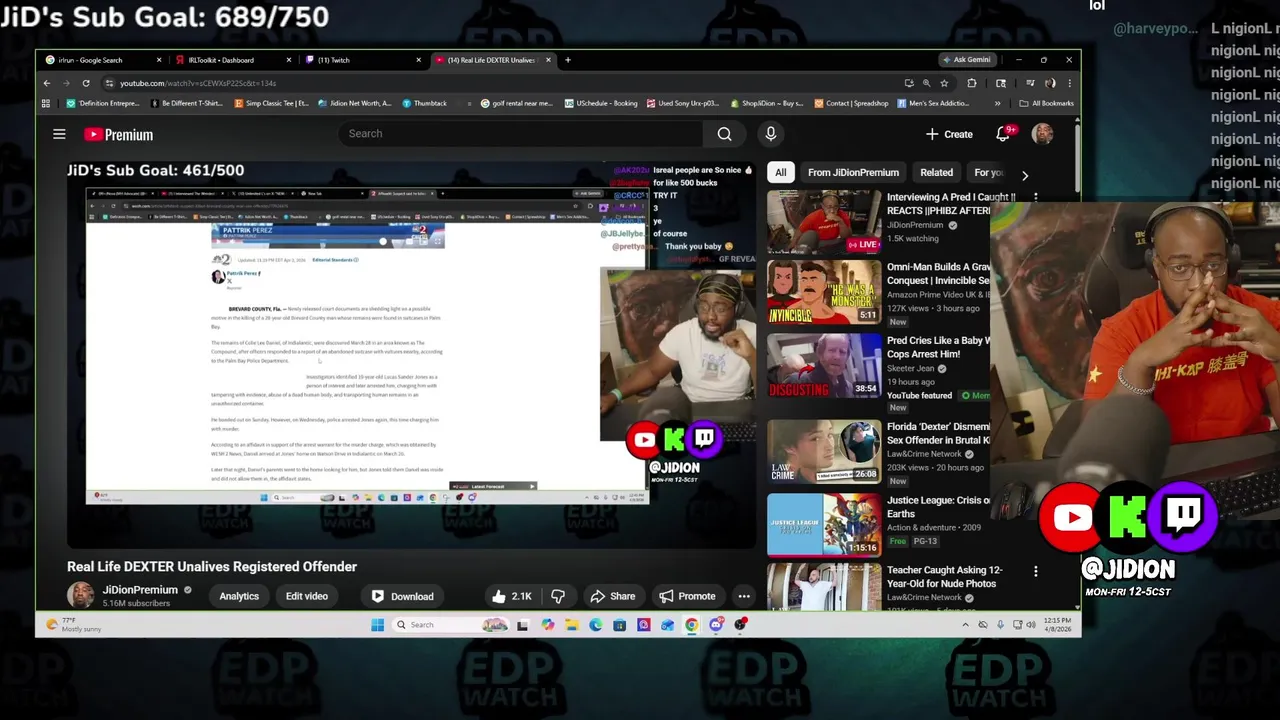Focus the YouTube search field
The image size is (1280, 720).
[520, 134]
